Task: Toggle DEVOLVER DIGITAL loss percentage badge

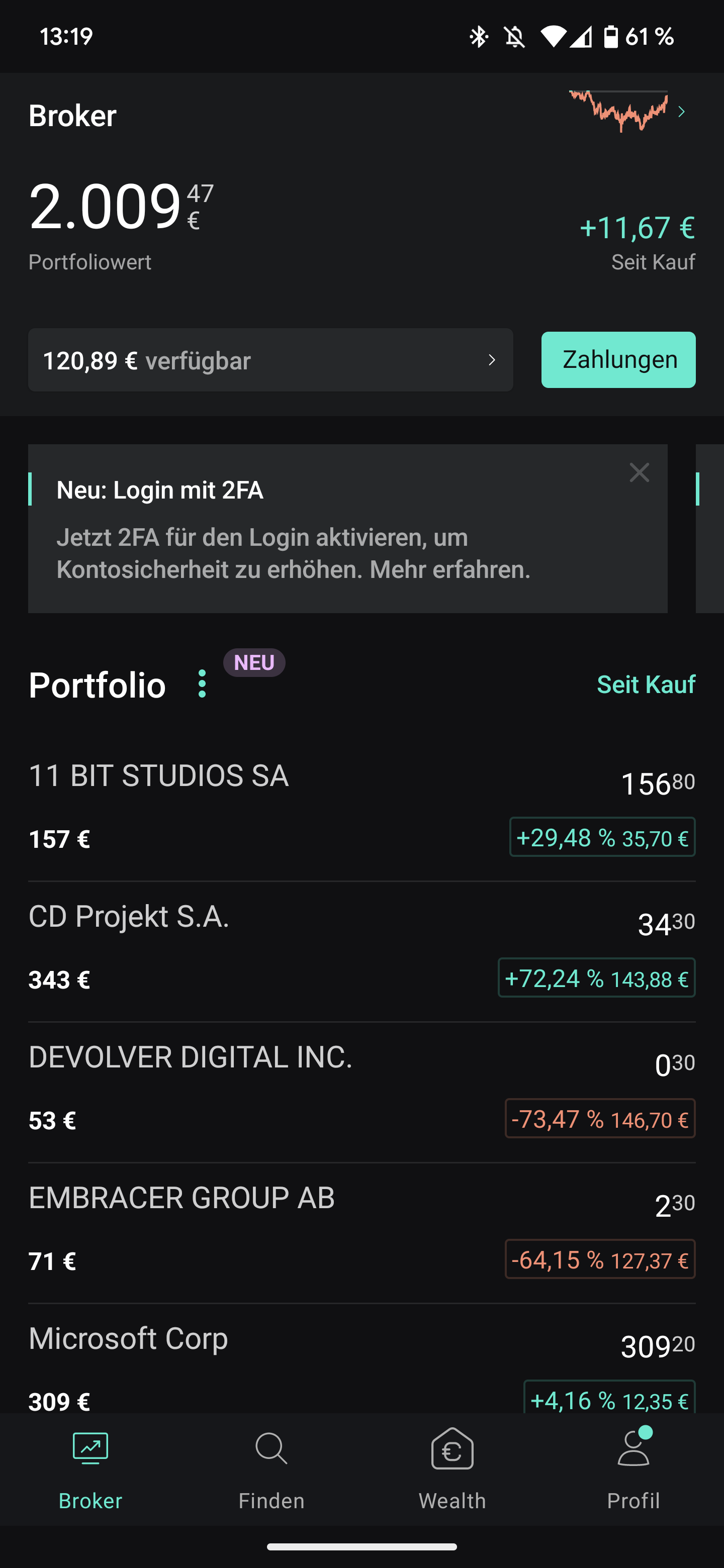Action: [600, 1118]
